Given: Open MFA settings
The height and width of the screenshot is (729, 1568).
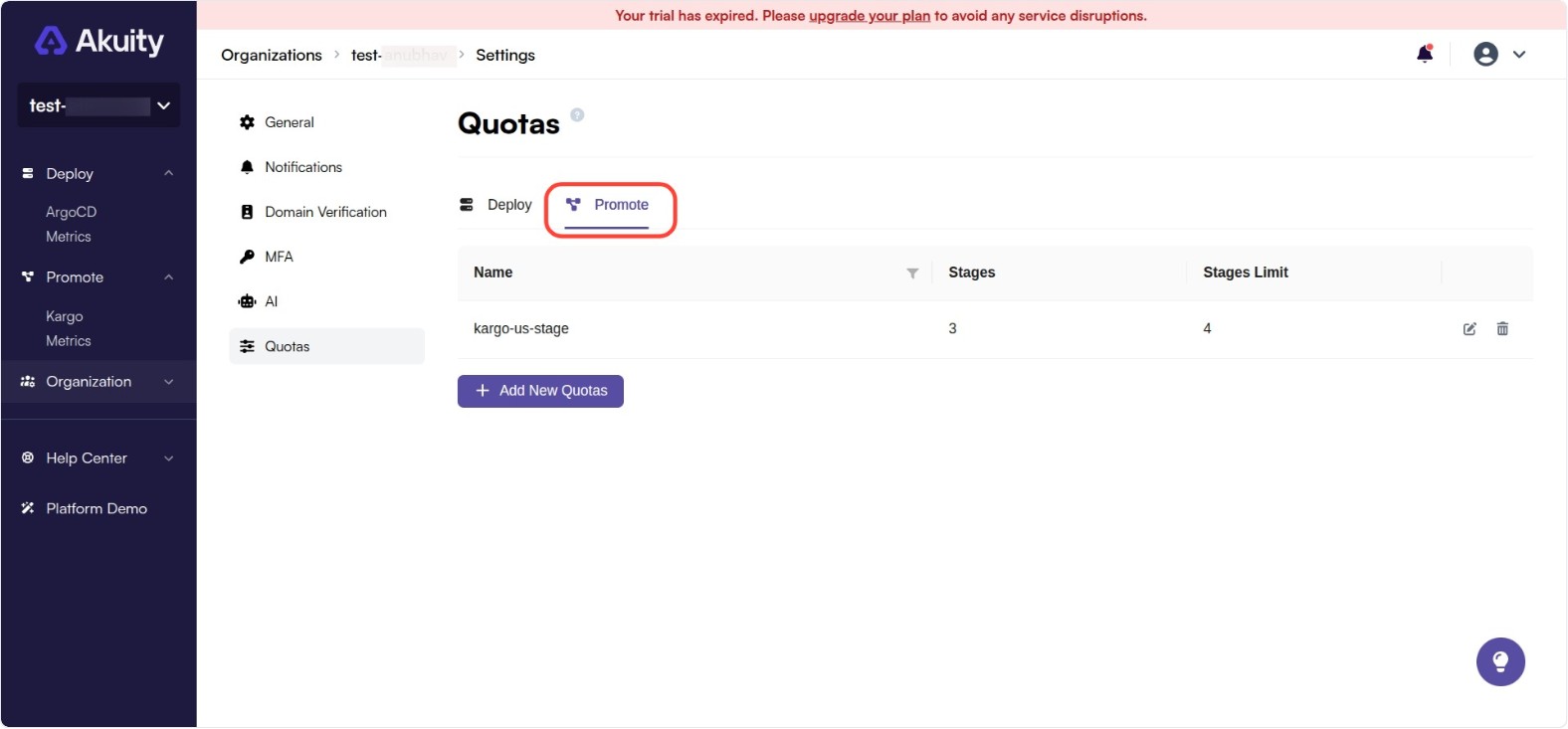Looking at the screenshot, I should [279, 257].
